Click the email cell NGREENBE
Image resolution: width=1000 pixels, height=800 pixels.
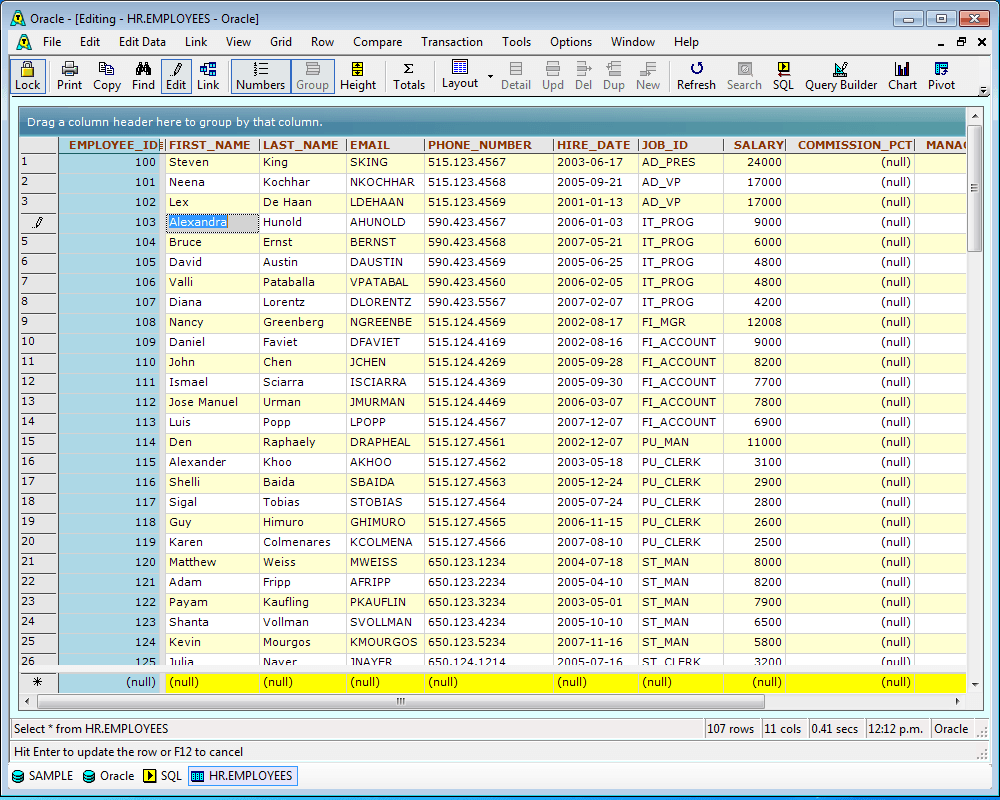click(385, 323)
